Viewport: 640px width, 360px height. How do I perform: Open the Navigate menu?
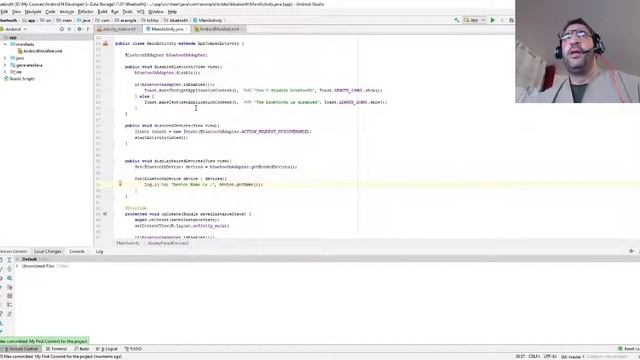point(33,12)
